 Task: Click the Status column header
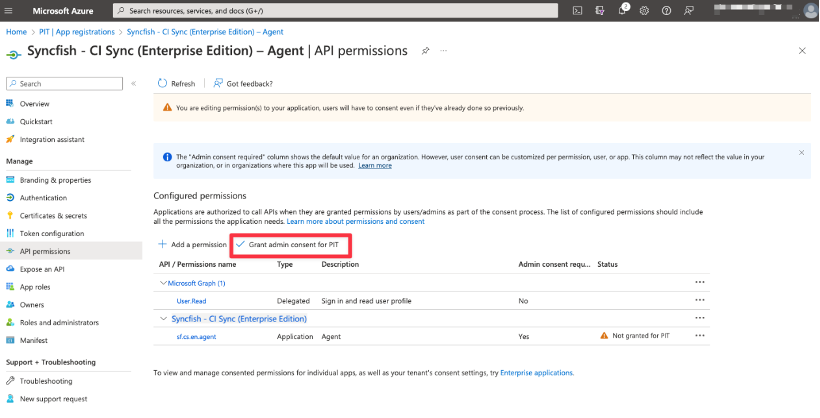[x=607, y=264]
